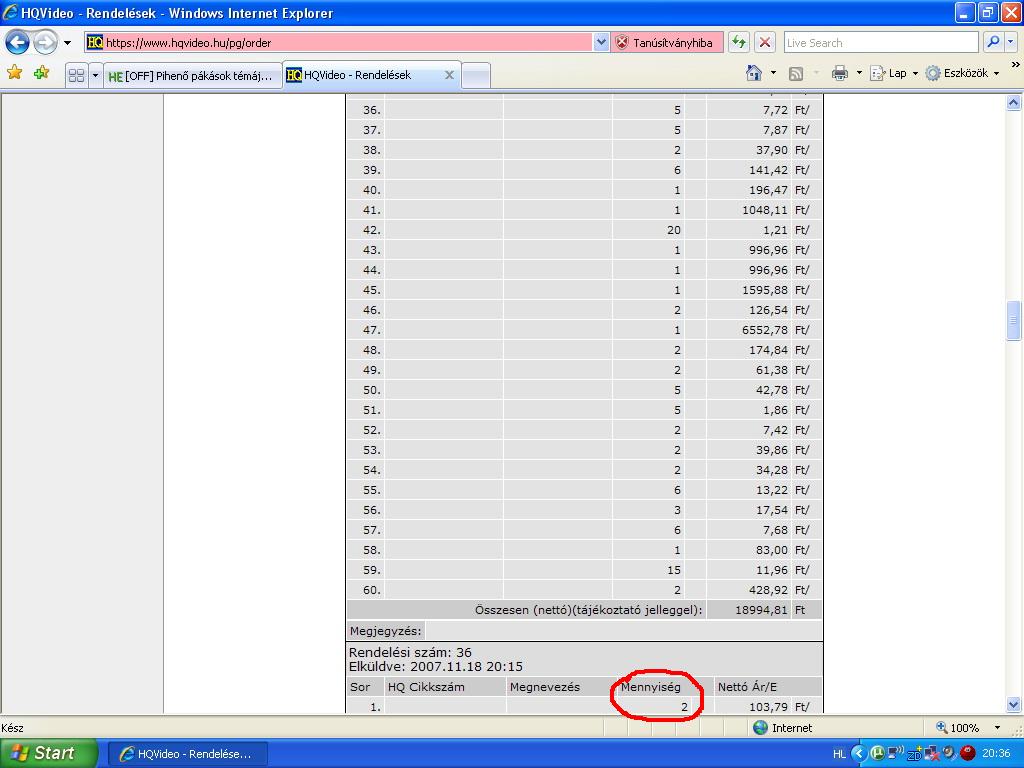Open the search options dropdown arrow
Image resolution: width=1024 pixels, height=768 pixels.
click(x=1011, y=42)
